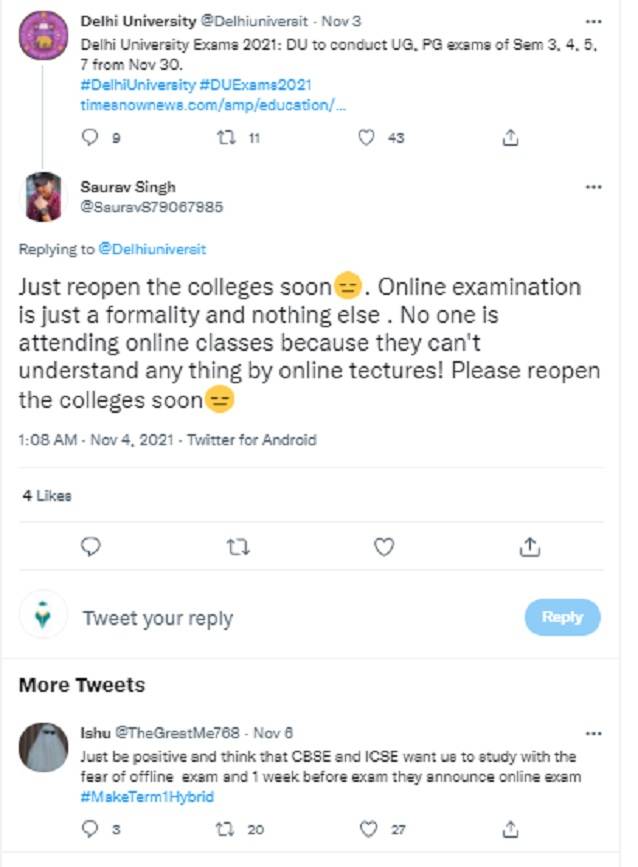638x867 pixels.
Task: Like Saurav Singh's tweet
Action: click(383, 546)
